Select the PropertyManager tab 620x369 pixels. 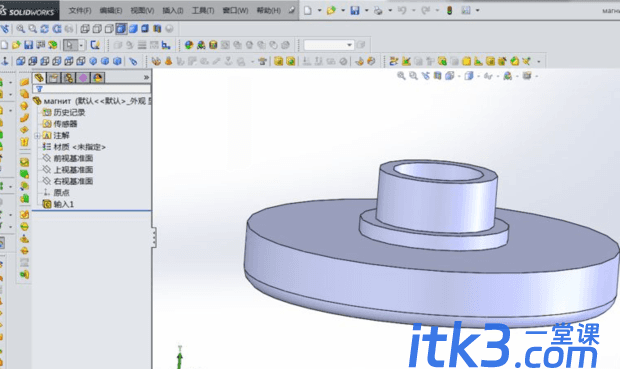point(53,78)
